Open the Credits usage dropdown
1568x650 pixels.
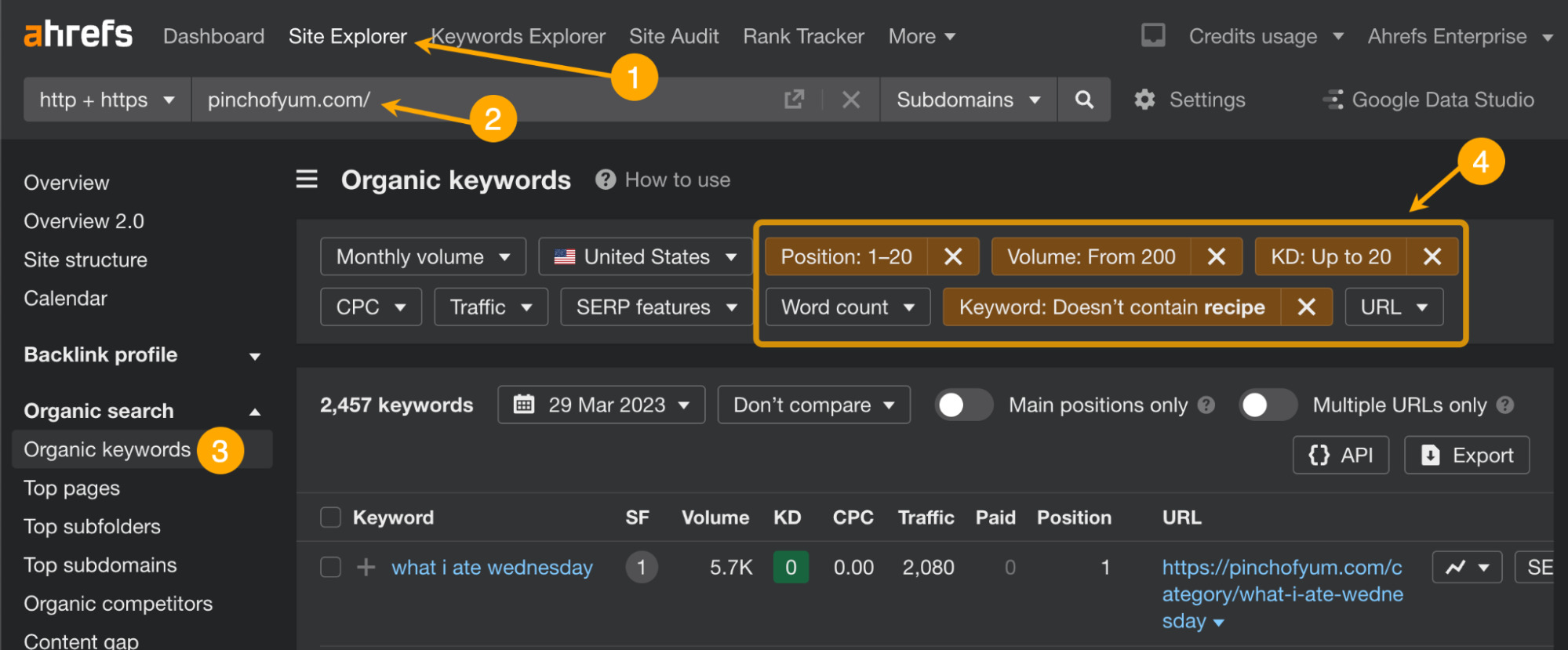click(1266, 36)
